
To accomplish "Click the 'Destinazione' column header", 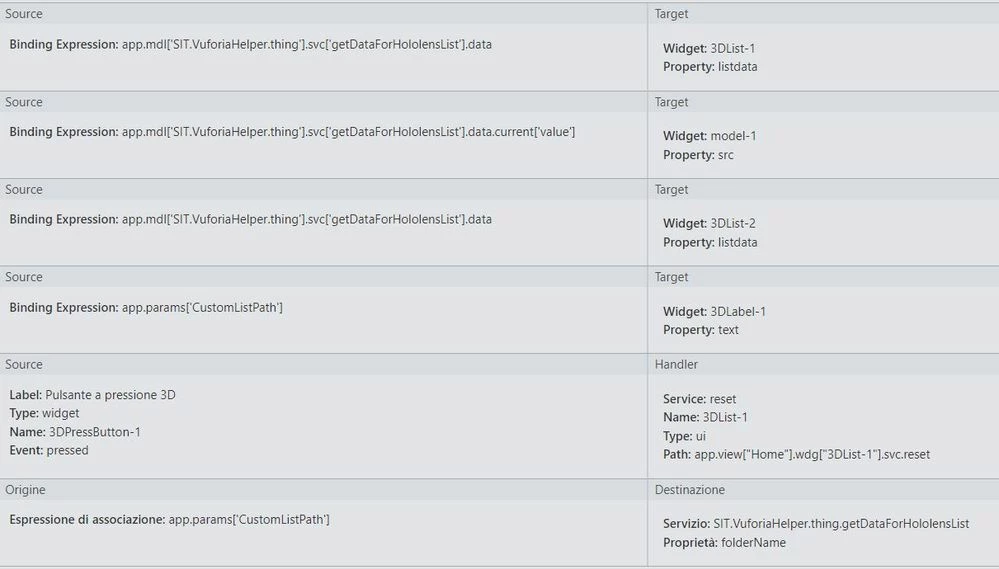I will [689, 490].
